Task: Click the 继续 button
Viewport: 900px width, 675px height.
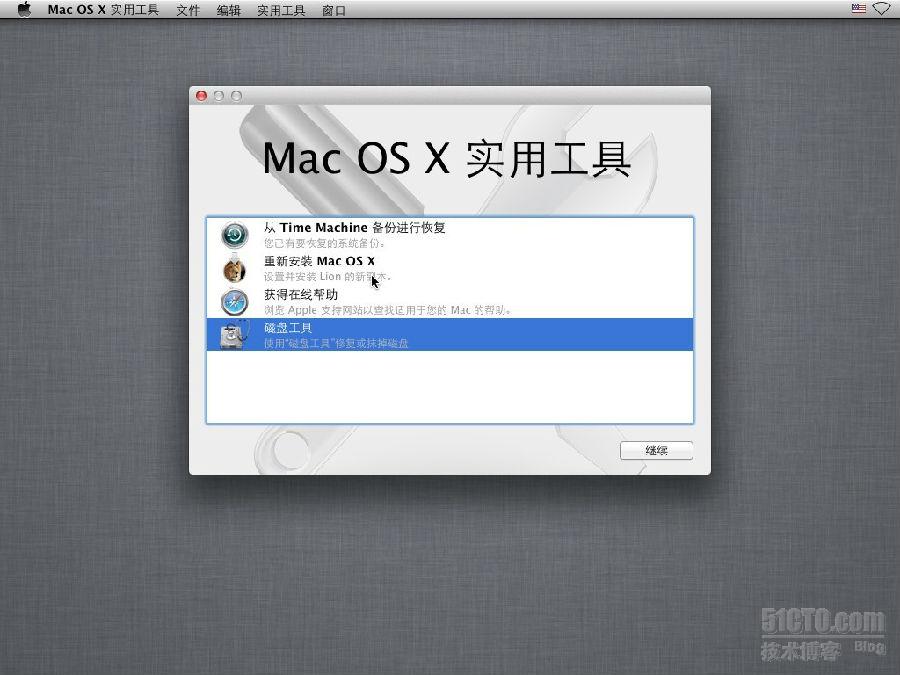Action: [x=657, y=451]
